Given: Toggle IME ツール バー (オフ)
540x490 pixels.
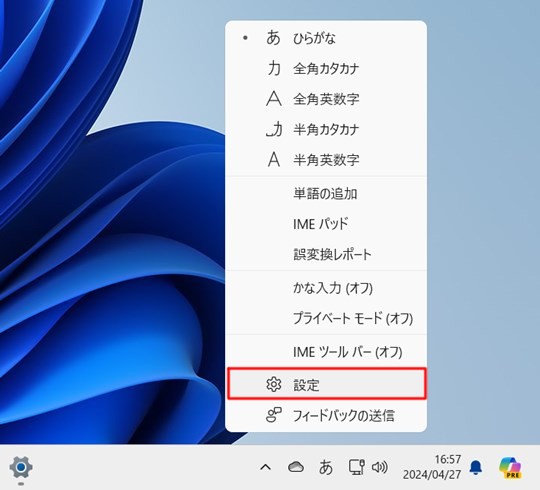Looking at the screenshot, I should pos(326,352).
